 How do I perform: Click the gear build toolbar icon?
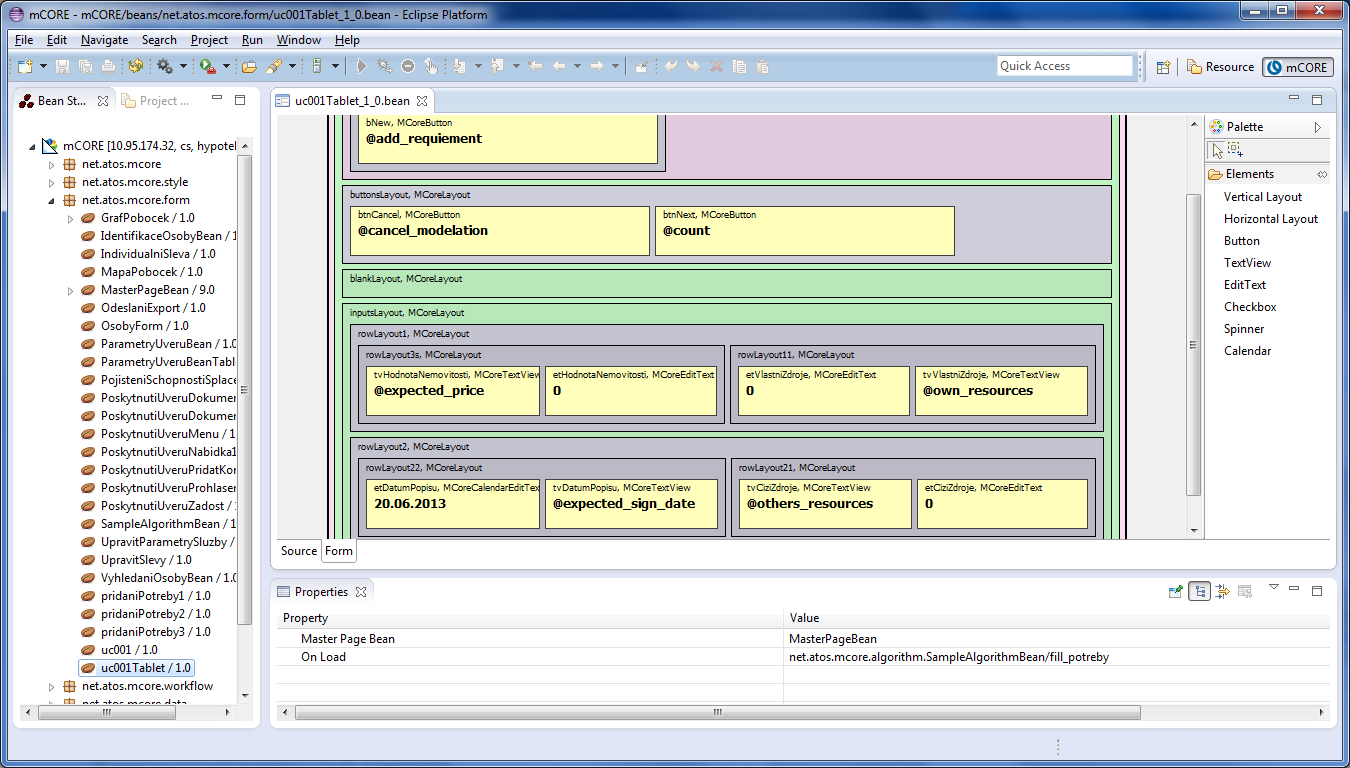[164, 66]
